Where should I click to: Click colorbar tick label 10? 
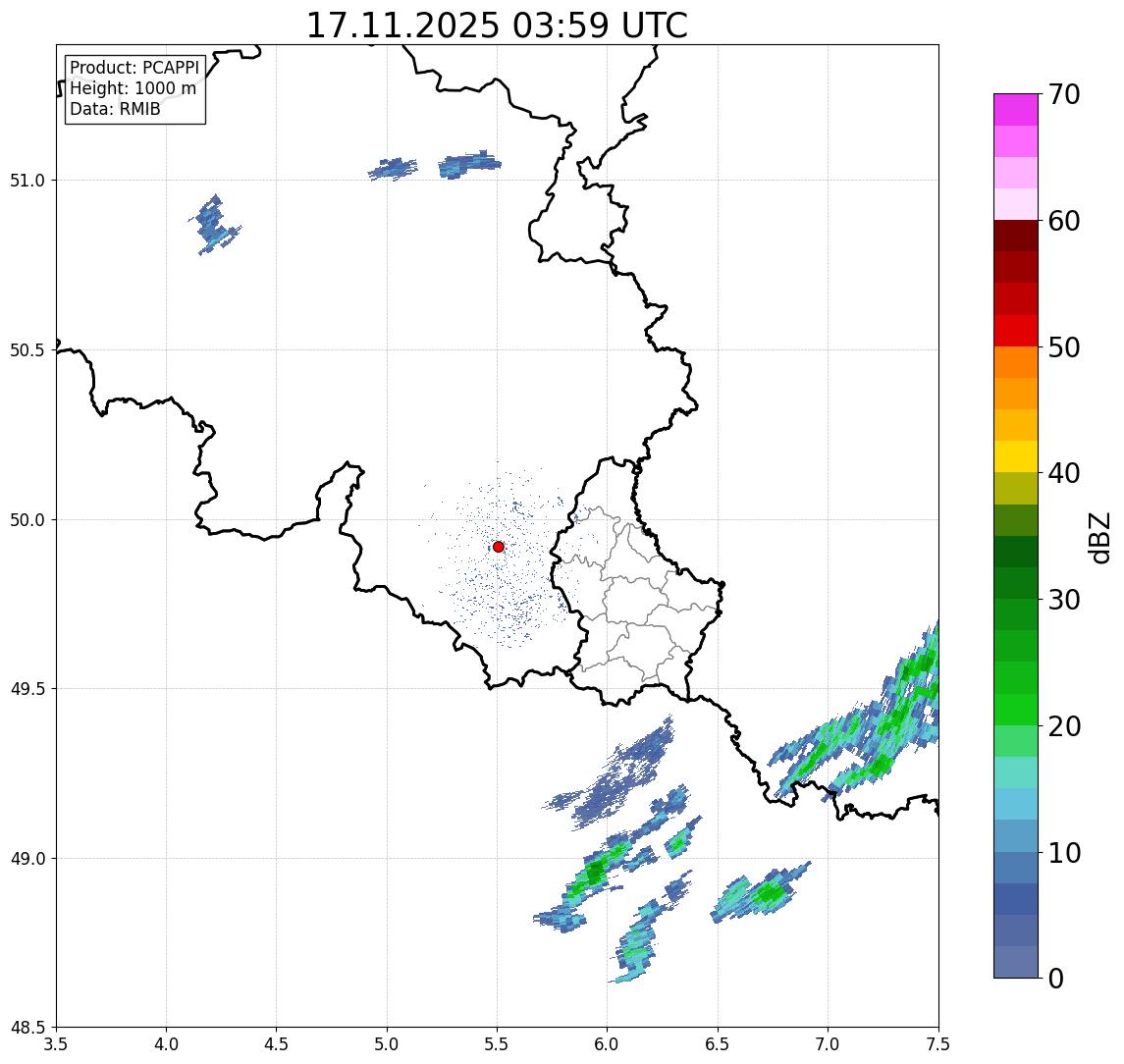click(1064, 853)
